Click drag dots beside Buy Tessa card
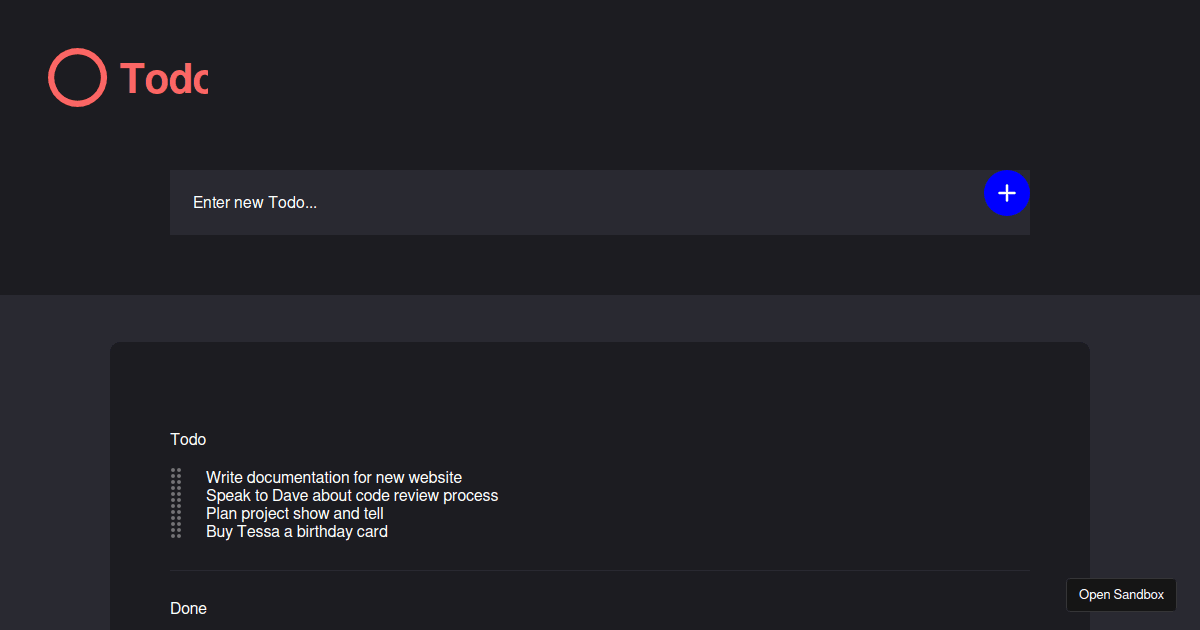Viewport: 1200px width, 630px height. pyautogui.click(x=176, y=531)
